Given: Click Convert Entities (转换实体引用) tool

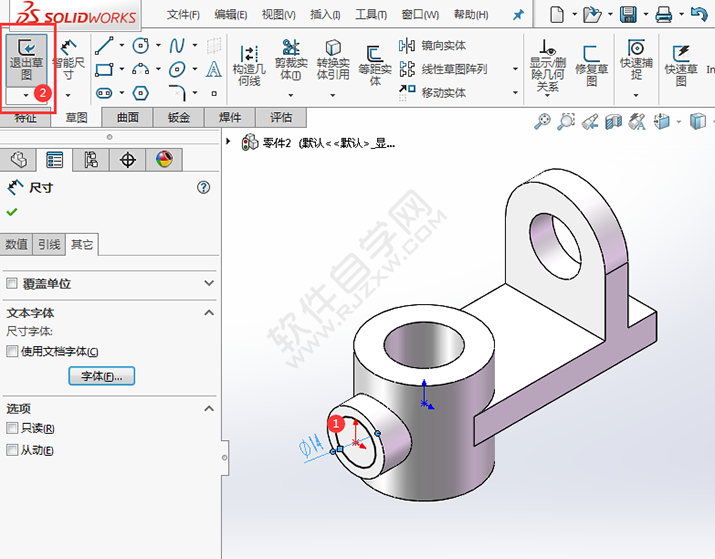Looking at the screenshot, I should coord(333,60).
